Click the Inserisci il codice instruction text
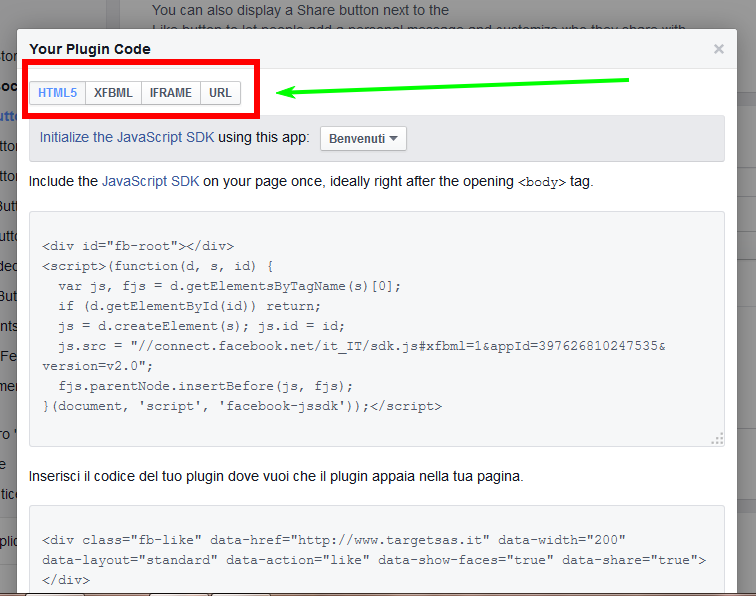This screenshot has height=596, width=756. click(276, 476)
